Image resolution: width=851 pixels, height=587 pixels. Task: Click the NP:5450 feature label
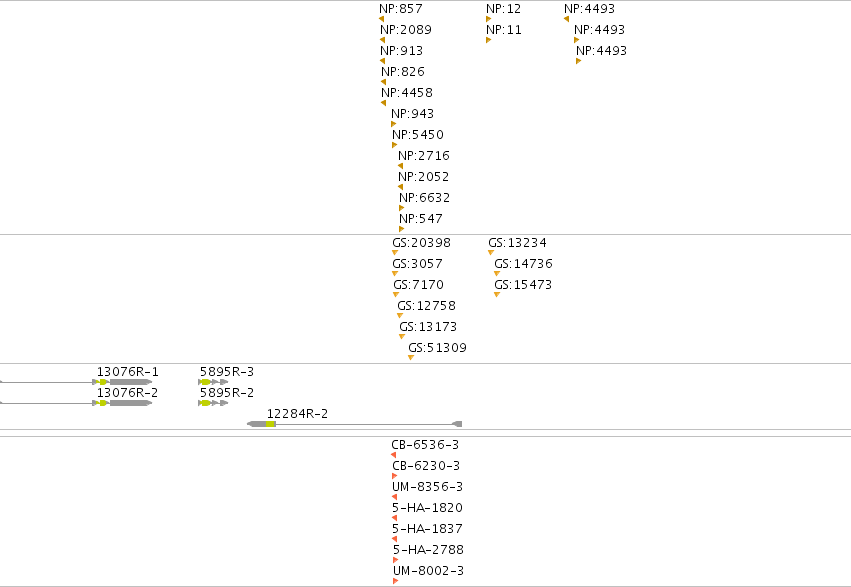click(x=418, y=135)
